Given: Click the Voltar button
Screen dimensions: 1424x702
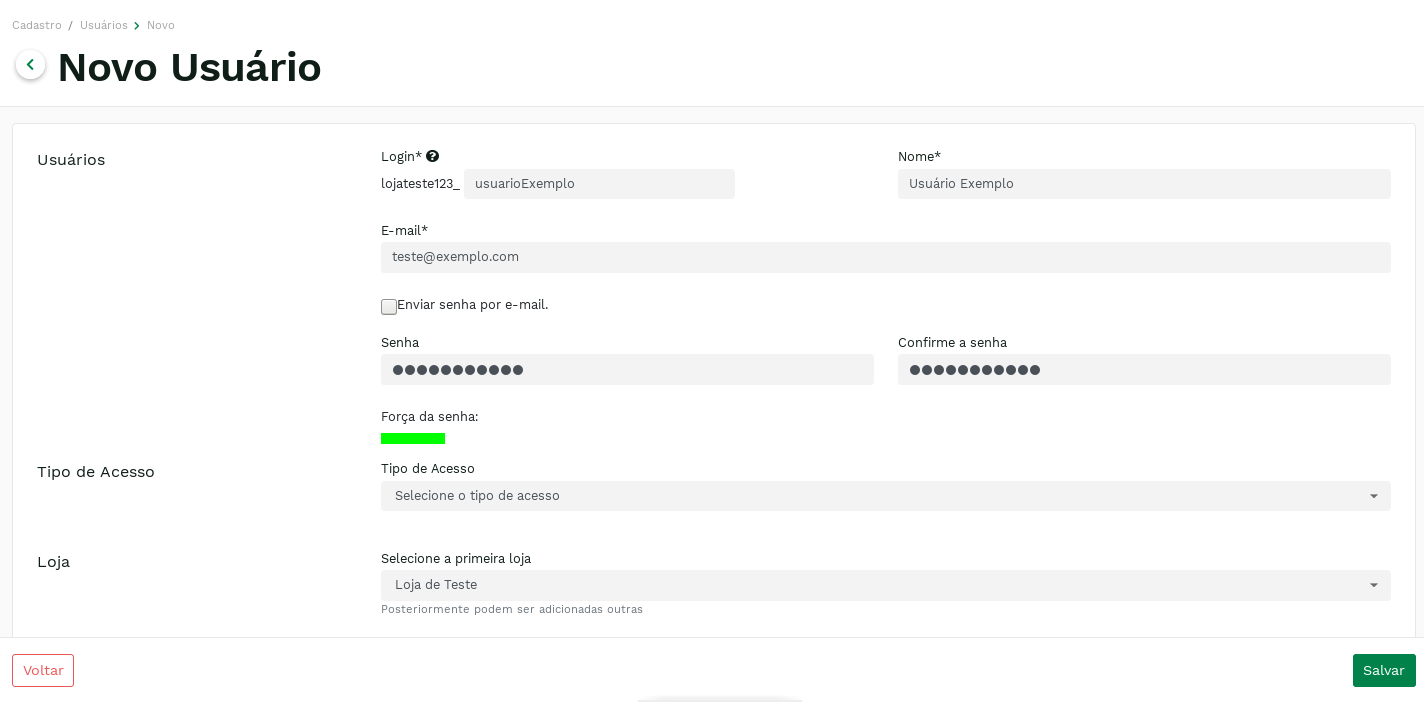Looking at the screenshot, I should pos(43,670).
